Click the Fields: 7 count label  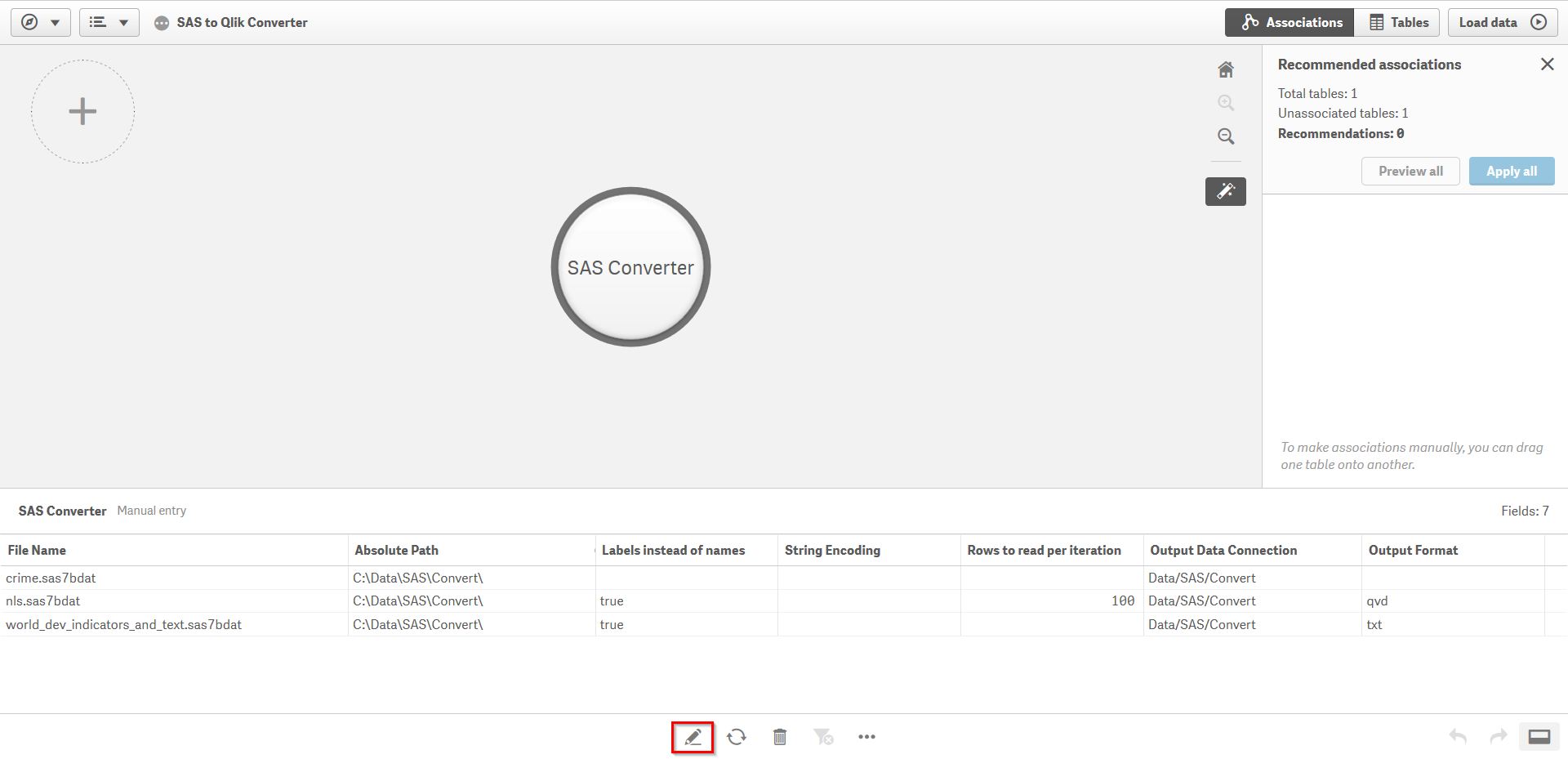[x=1525, y=511]
